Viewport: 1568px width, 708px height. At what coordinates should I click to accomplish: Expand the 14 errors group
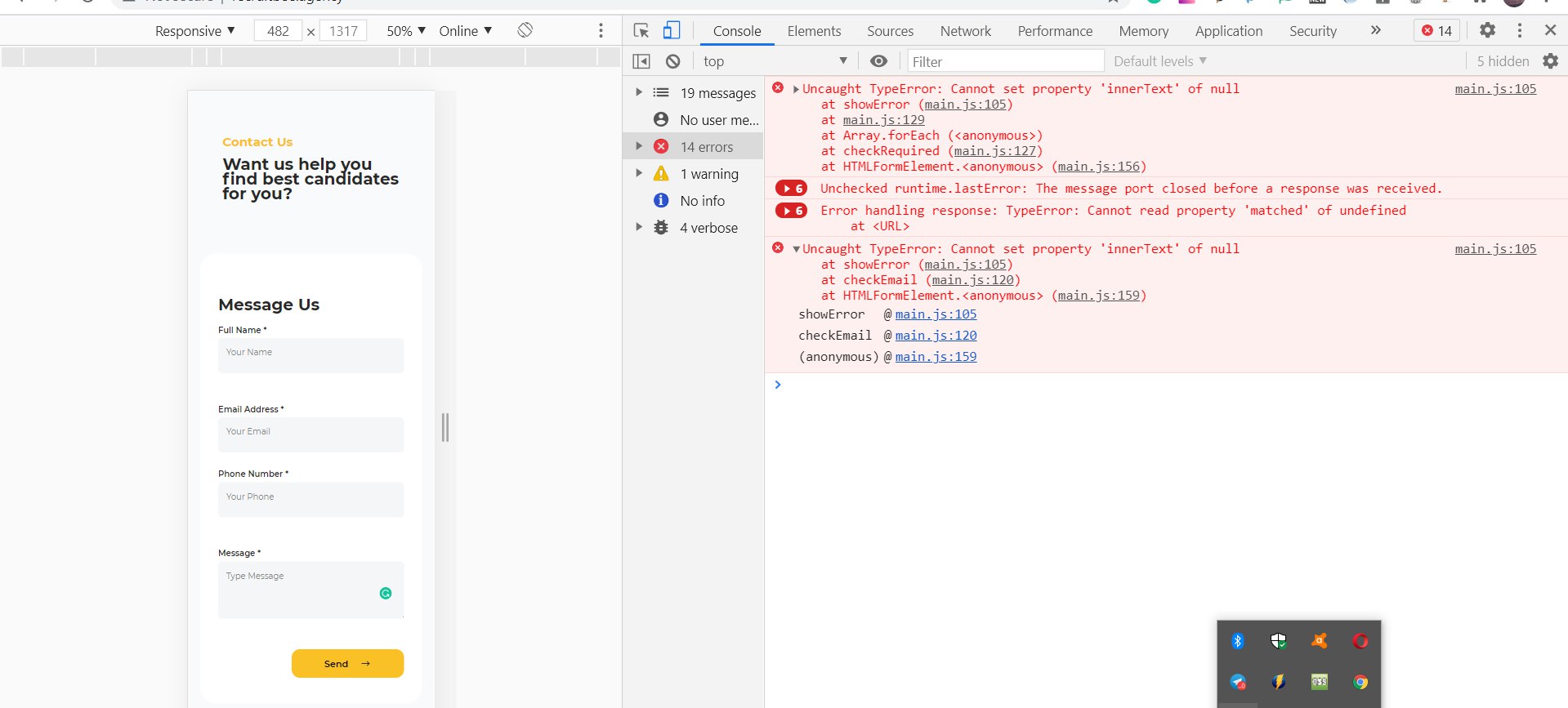(x=639, y=147)
